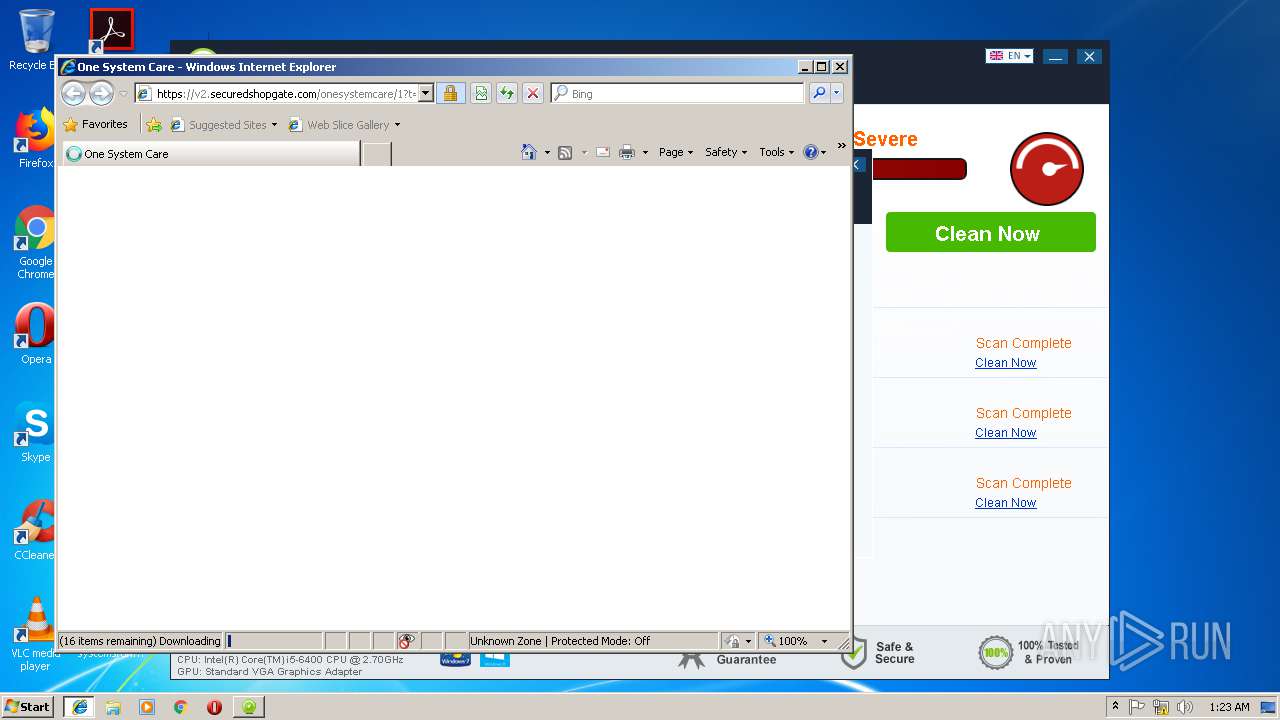Open the Page menu
1280x720 pixels.
pyautogui.click(x=676, y=152)
